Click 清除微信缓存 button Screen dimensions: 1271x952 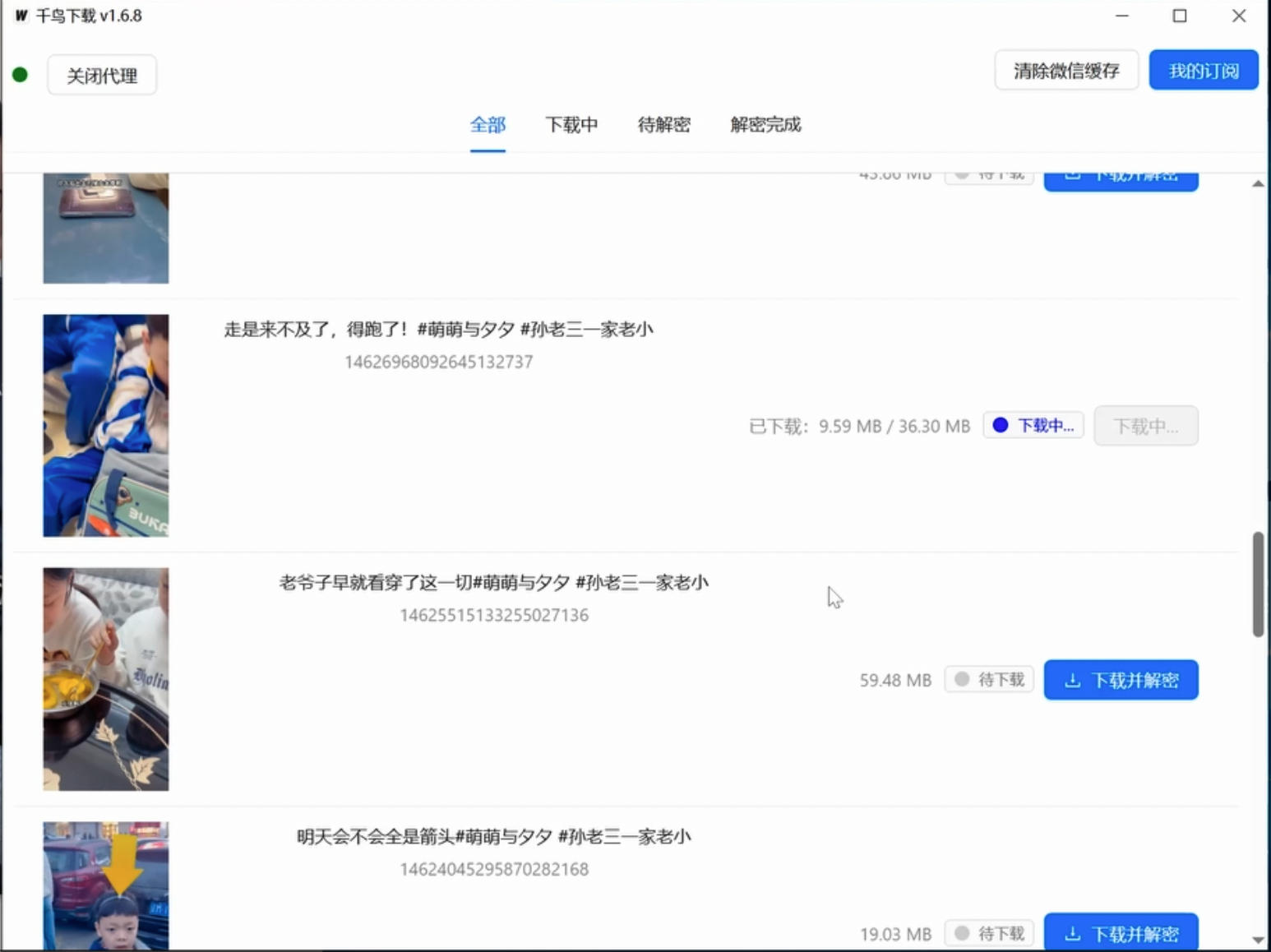tap(1066, 71)
